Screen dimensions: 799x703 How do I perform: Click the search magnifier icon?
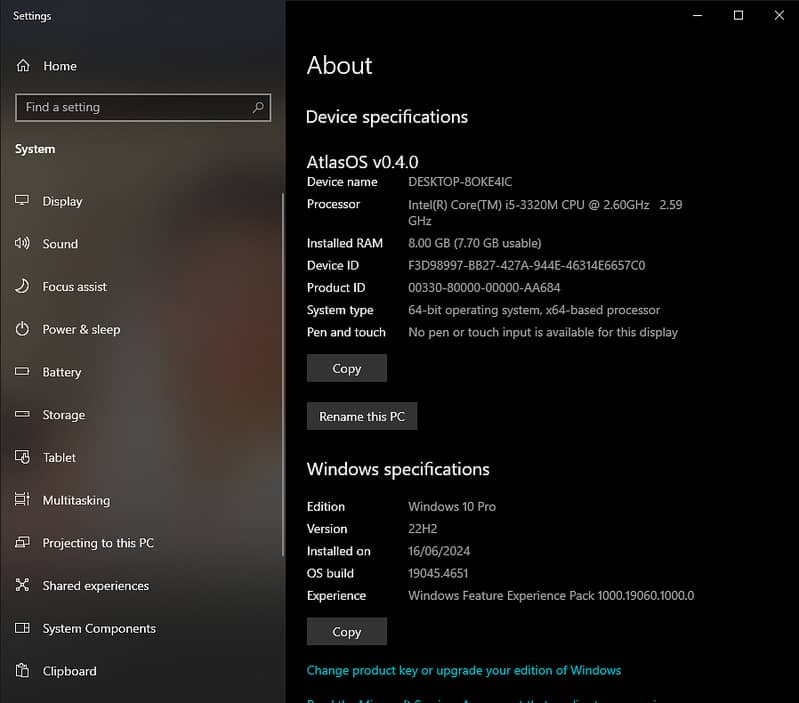(x=258, y=107)
